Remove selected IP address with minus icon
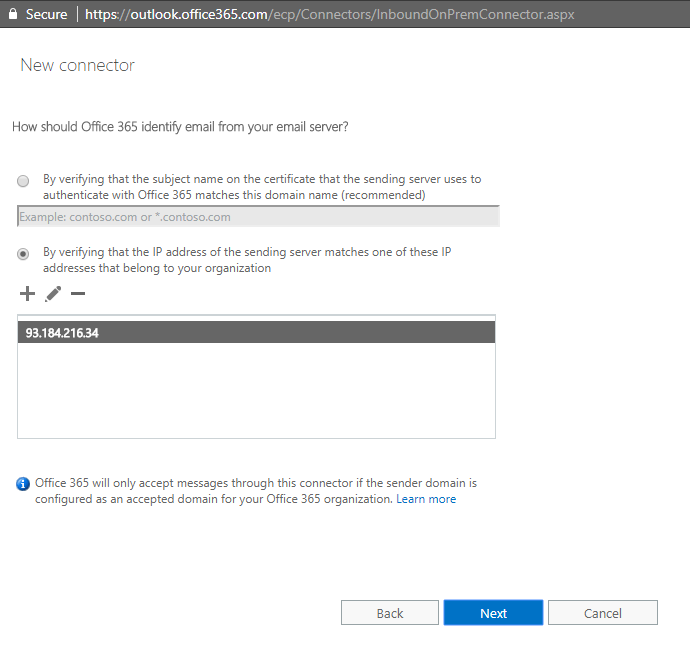The height and width of the screenshot is (658, 690). tap(78, 294)
